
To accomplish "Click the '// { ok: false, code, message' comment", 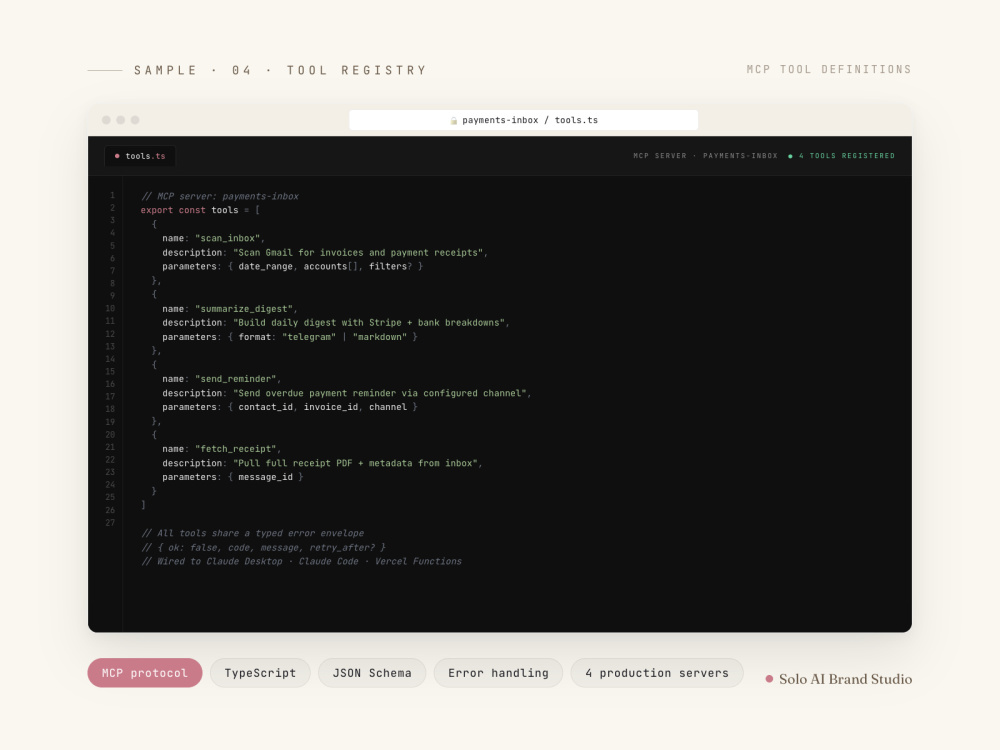I will (263, 547).
